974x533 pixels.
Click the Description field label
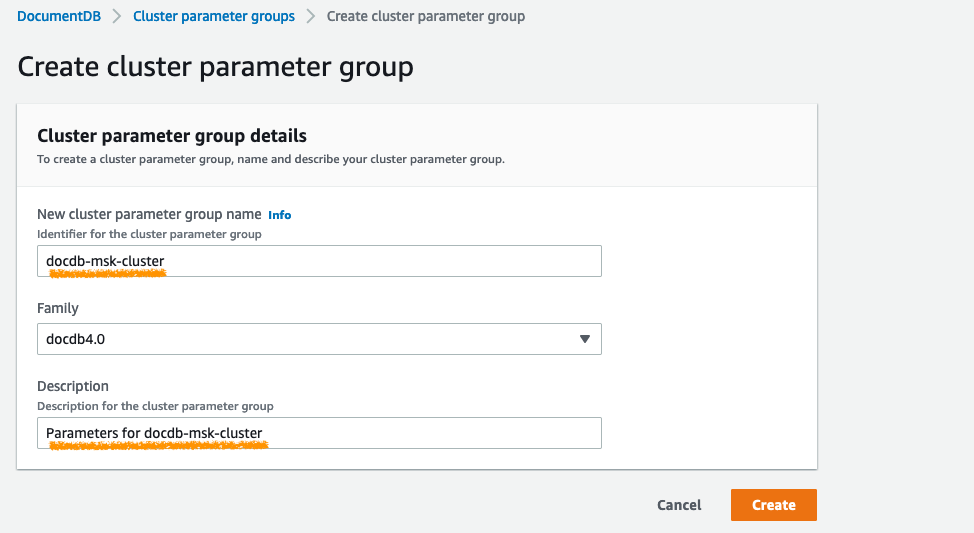coord(73,386)
